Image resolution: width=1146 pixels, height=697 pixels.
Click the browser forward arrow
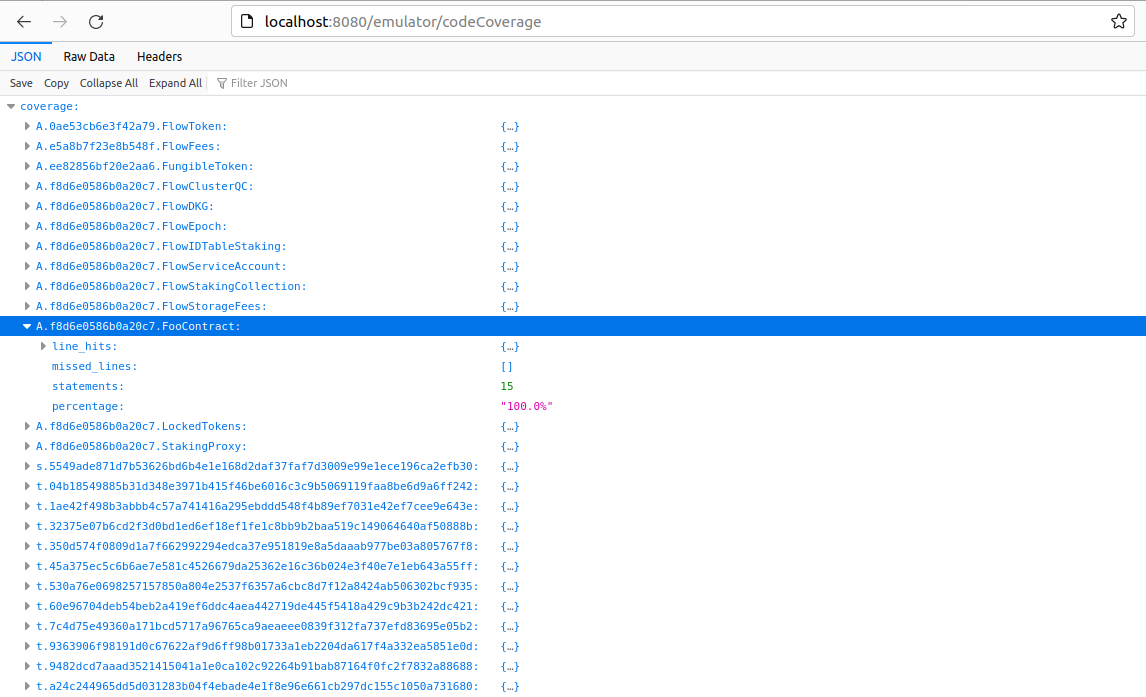pyautogui.click(x=60, y=22)
